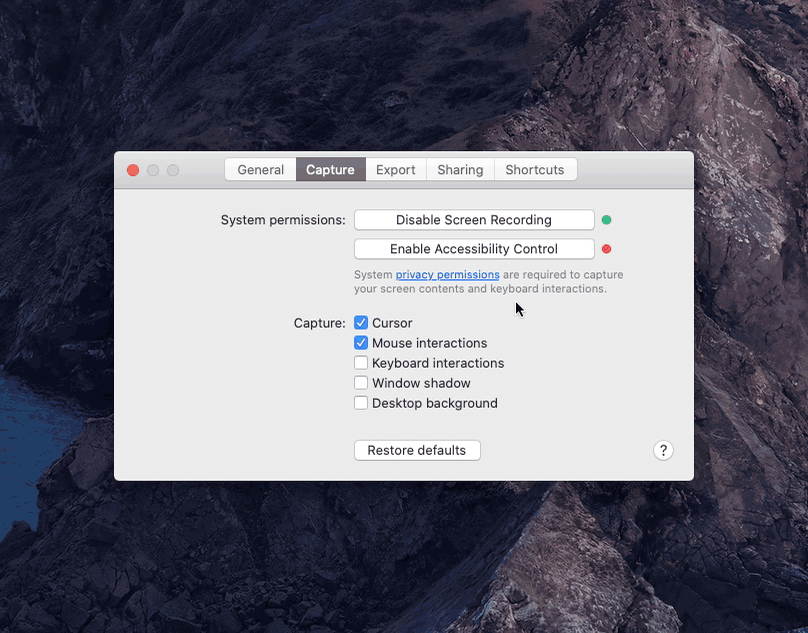This screenshot has width=808, height=633.
Task: Enable the Window shadow checkbox
Action: [361, 383]
